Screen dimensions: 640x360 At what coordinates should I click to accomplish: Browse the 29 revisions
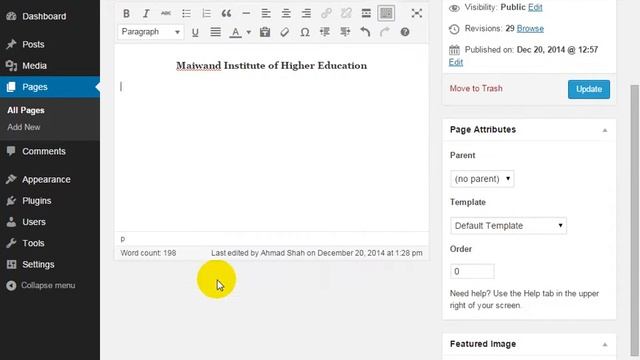pos(530,29)
